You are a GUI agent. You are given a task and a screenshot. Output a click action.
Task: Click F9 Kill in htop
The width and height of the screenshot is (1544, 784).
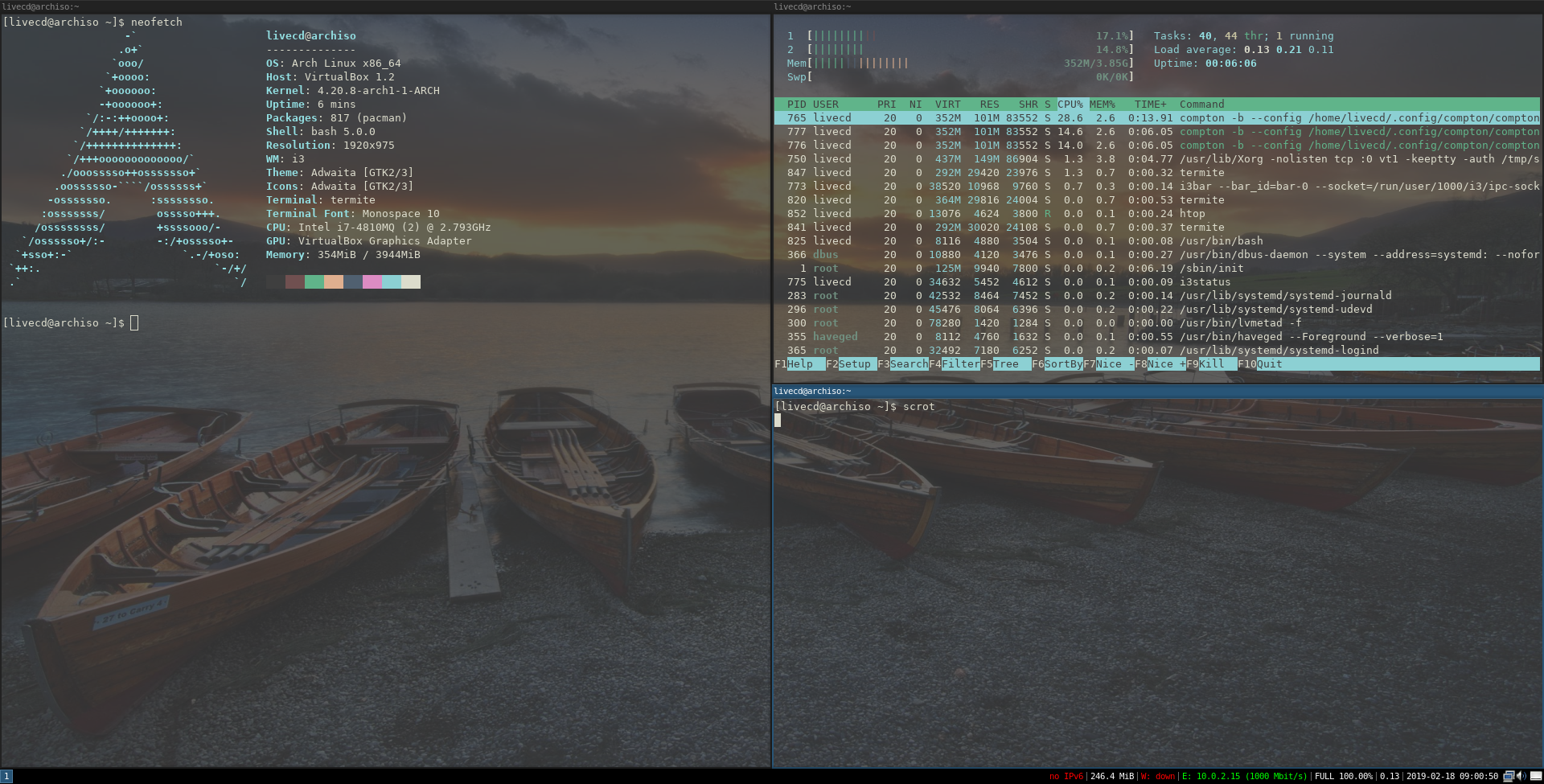tap(1212, 364)
